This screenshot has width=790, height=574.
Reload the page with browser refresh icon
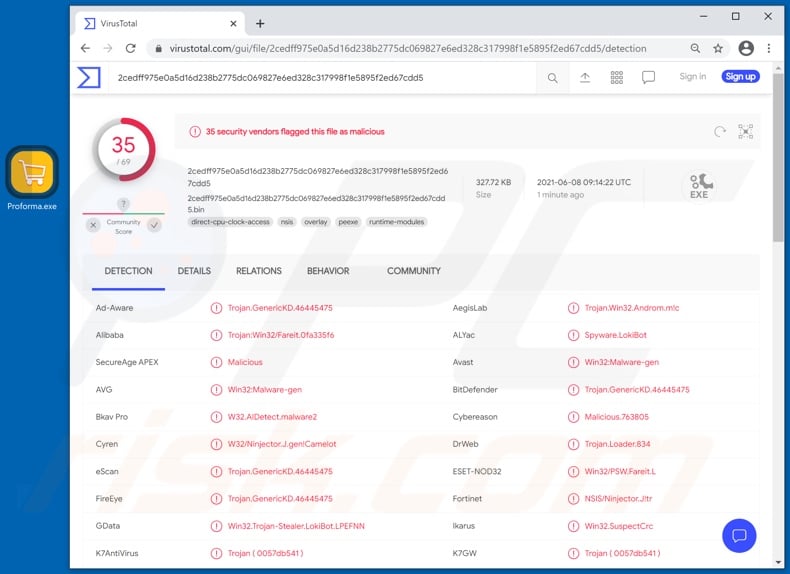[x=130, y=48]
